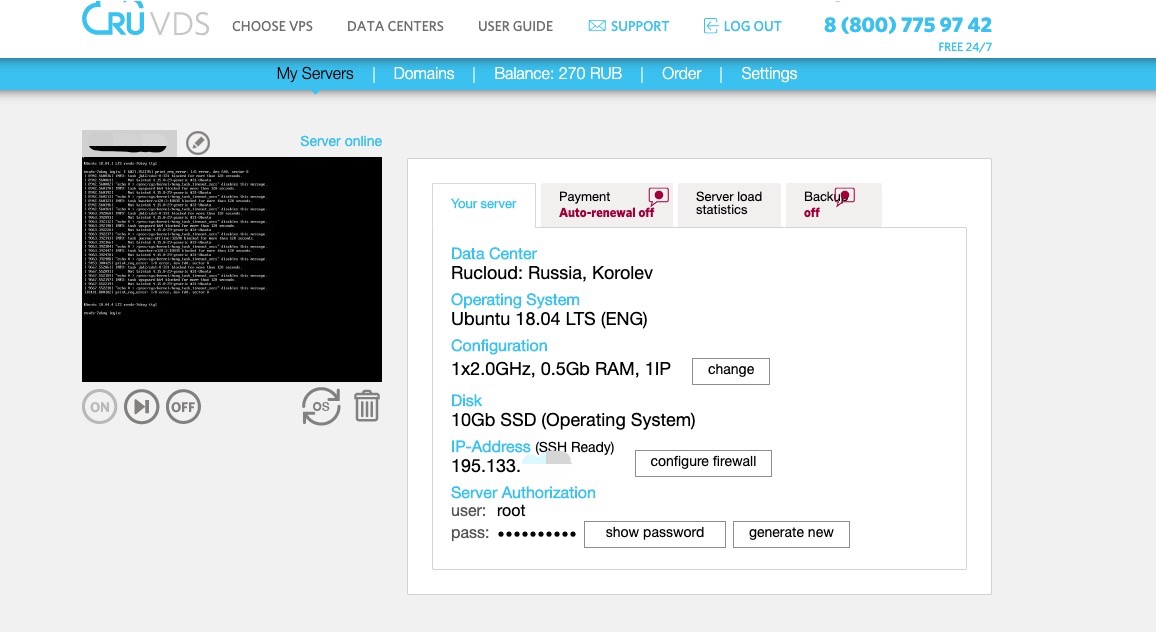Click the phone number 8 (800) 775 97 42
Image resolution: width=1156 pixels, height=632 pixels.
point(908,25)
